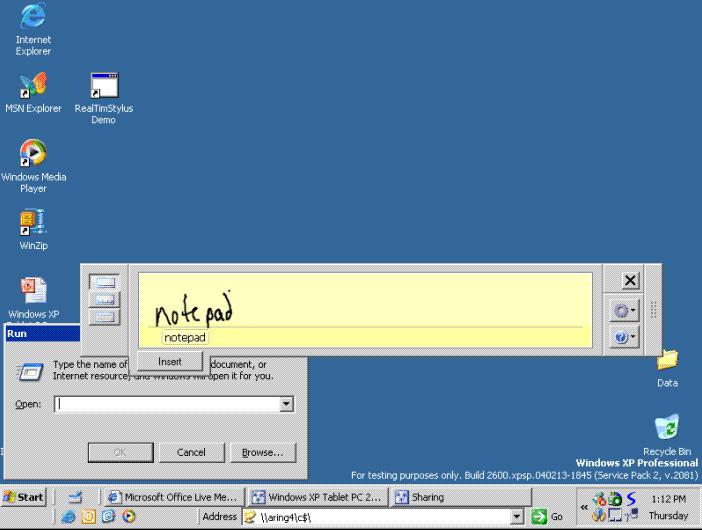Click the network connection tray icon
Image resolution: width=702 pixels, height=530 pixels.
(x=631, y=515)
